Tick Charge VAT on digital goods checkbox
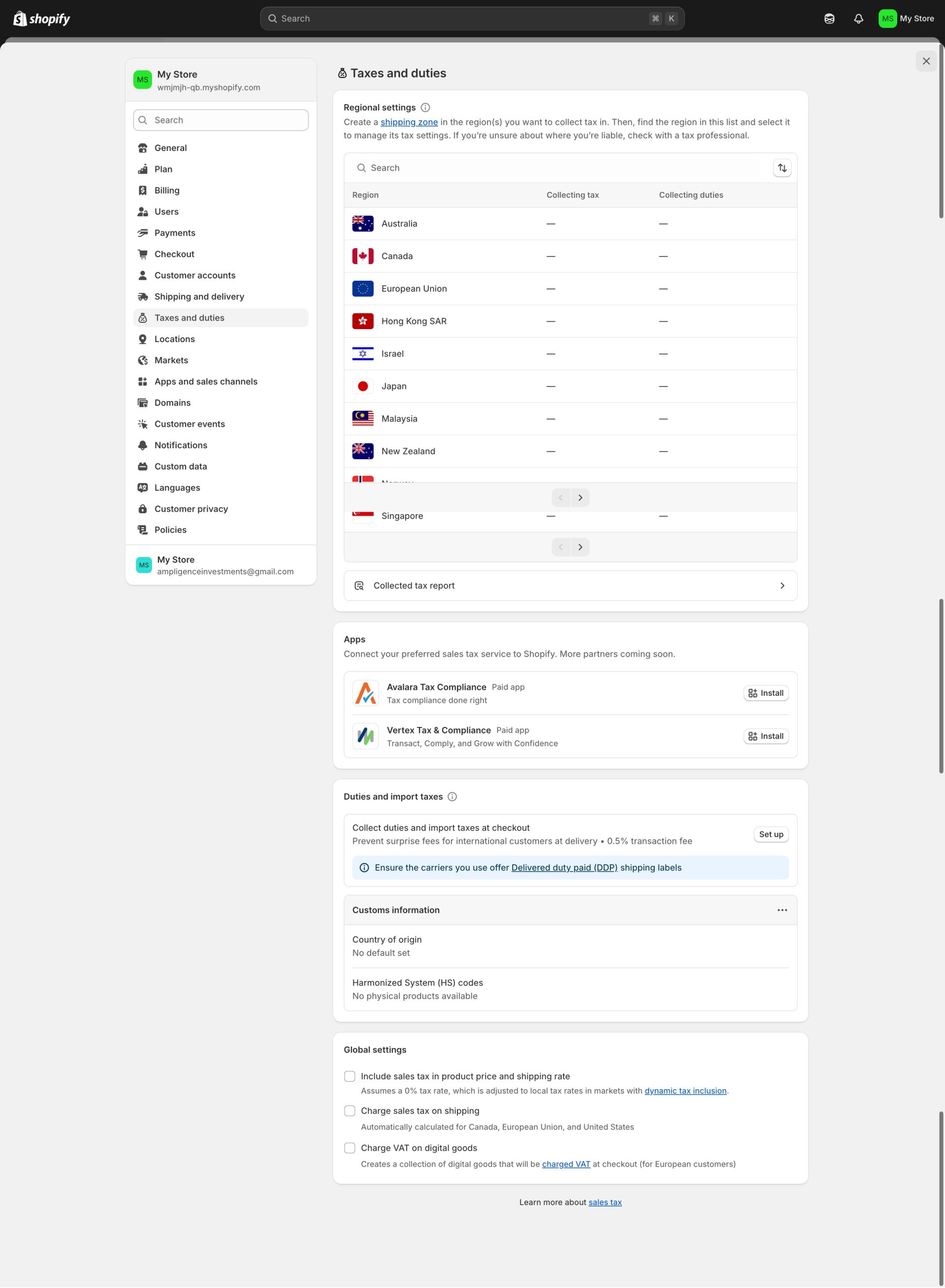 click(350, 1148)
